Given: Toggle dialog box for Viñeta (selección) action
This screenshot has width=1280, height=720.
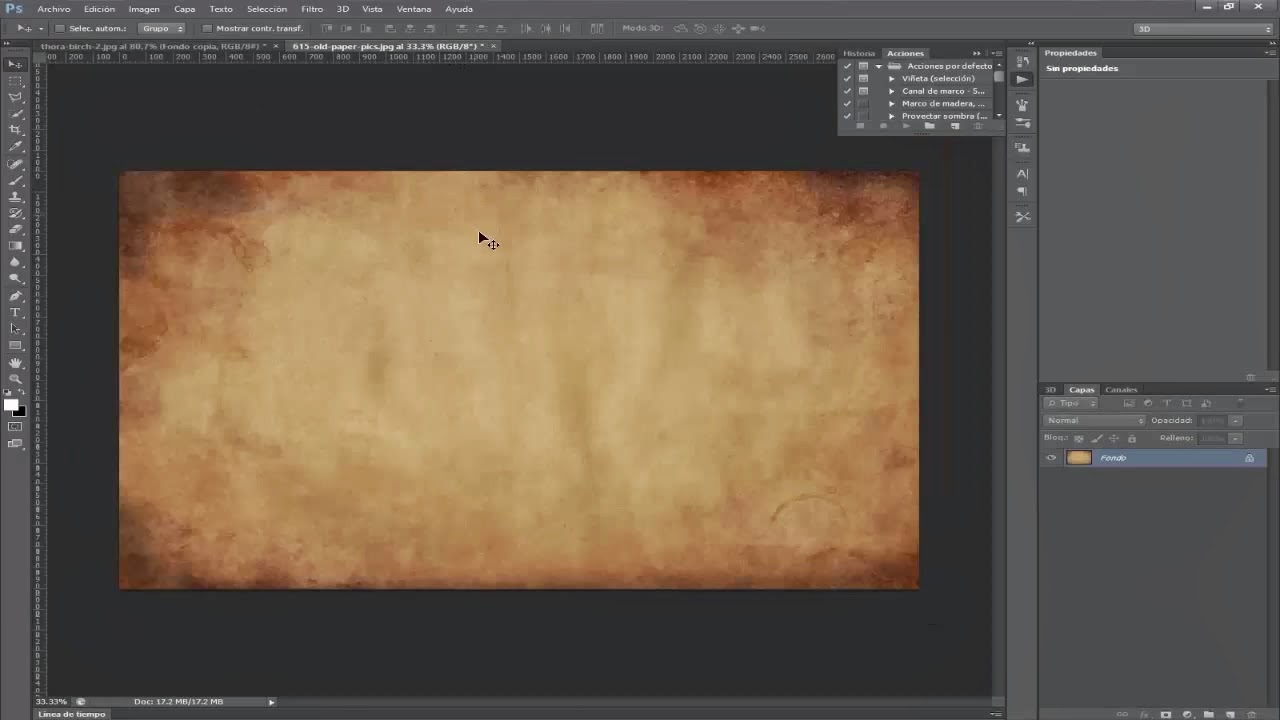Looking at the screenshot, I should point(864,78).
